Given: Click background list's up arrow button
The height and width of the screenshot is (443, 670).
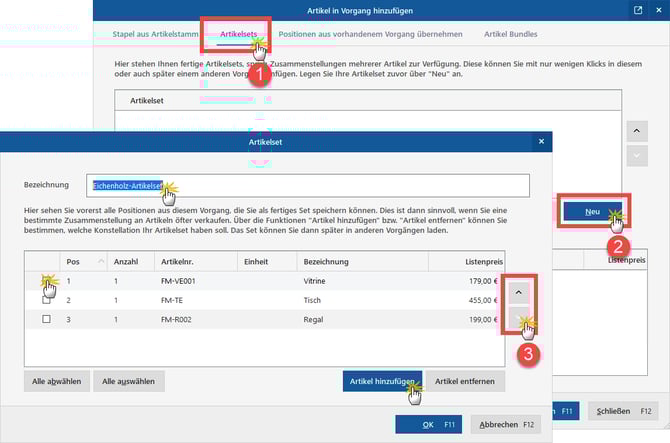Looking at the screenshot, I should pos(638,130).
